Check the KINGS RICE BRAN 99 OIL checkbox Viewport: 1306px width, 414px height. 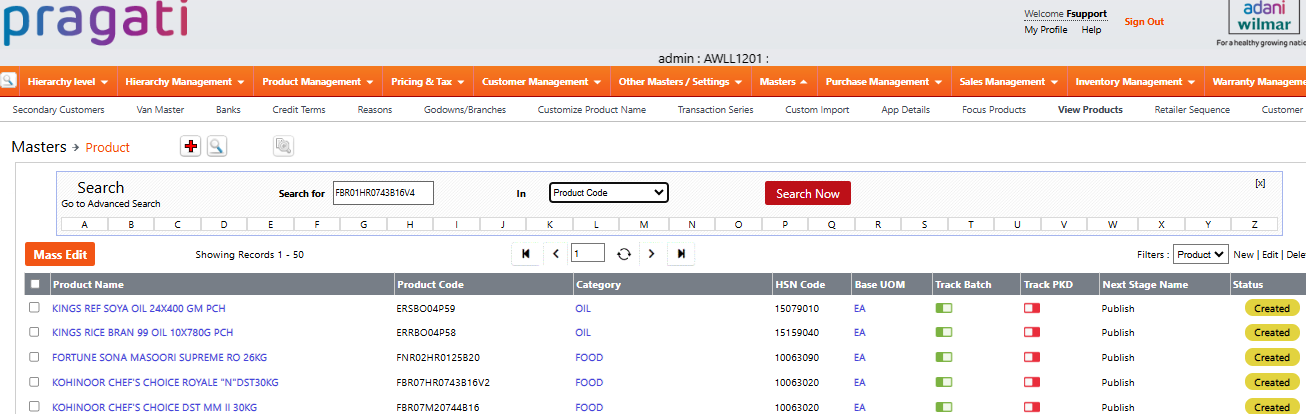pyautogui.click(x=35, y=332)
